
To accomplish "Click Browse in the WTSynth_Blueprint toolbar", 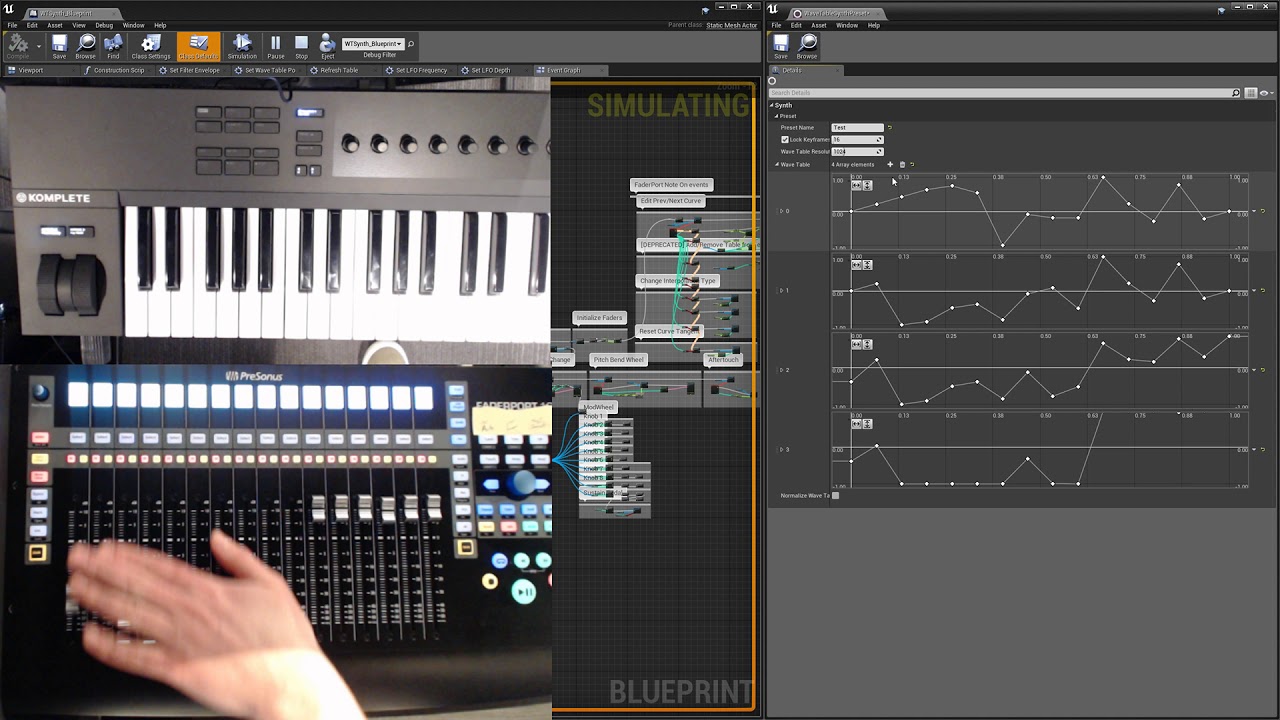I will (86, 47).
